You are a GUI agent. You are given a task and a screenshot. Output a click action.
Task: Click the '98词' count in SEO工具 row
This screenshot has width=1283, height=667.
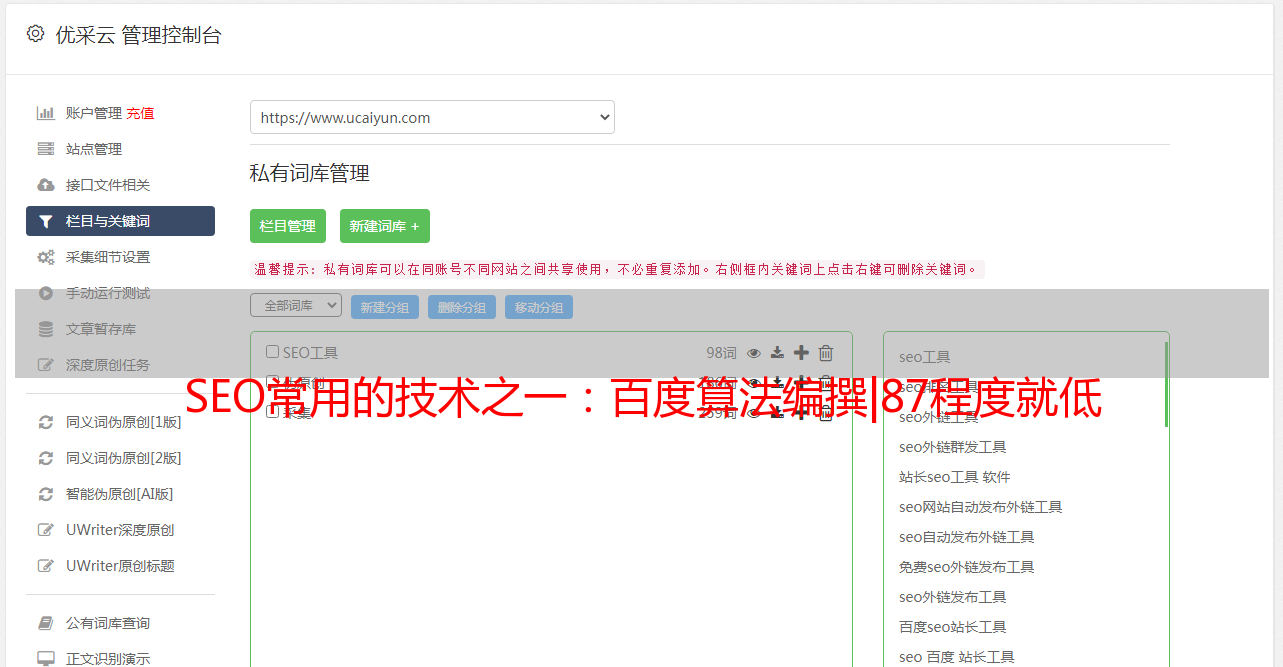pyautogui.click(x=721, y=352)
